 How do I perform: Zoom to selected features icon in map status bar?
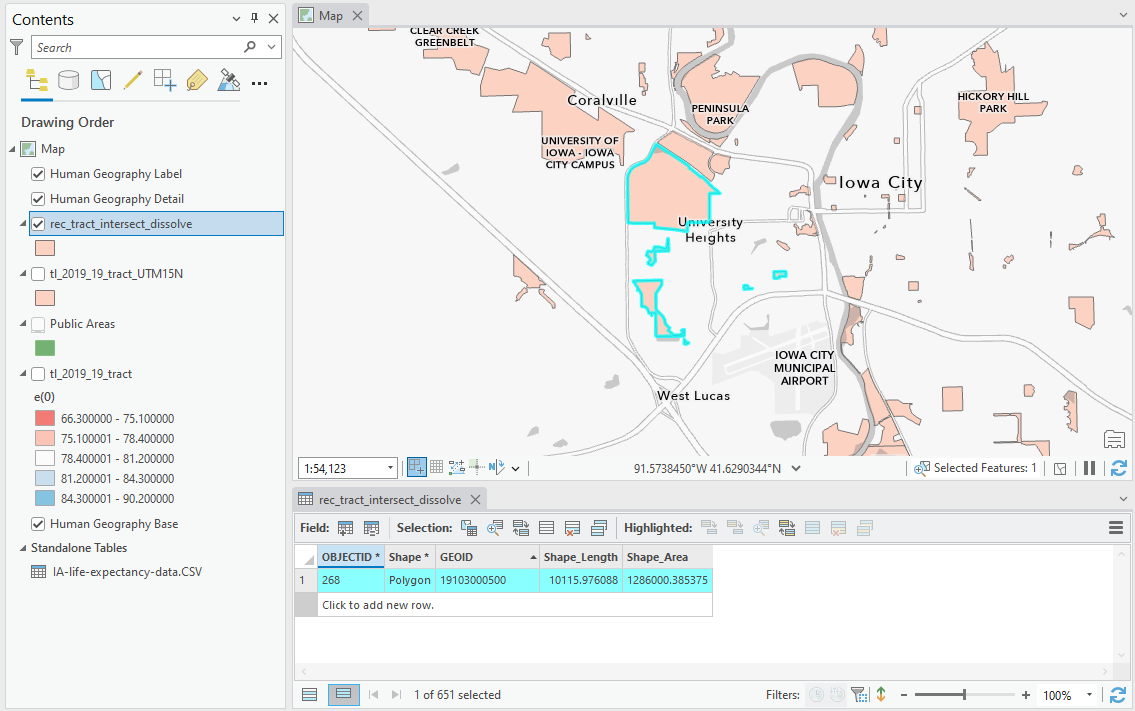coord(921,468)
